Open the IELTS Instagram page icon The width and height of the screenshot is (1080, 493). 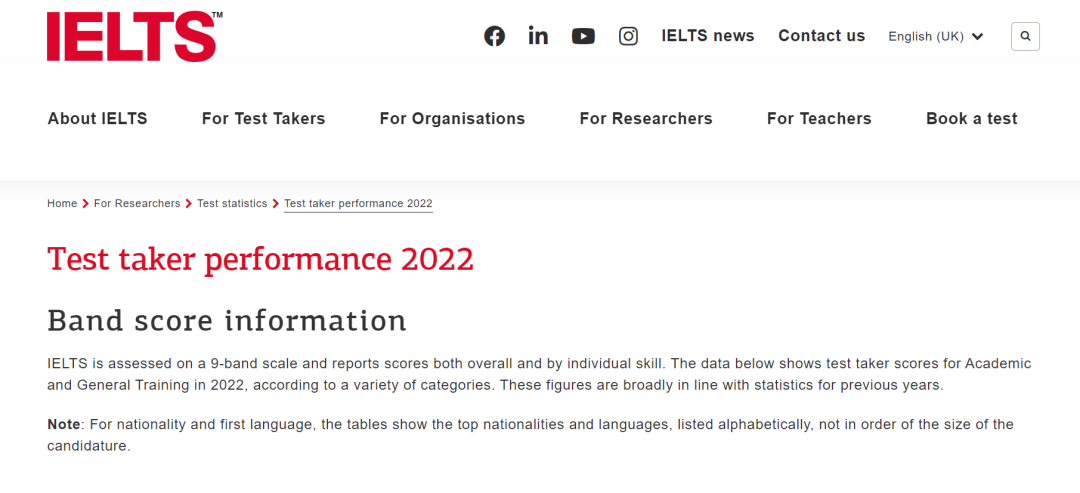click(x=628, y=36)
